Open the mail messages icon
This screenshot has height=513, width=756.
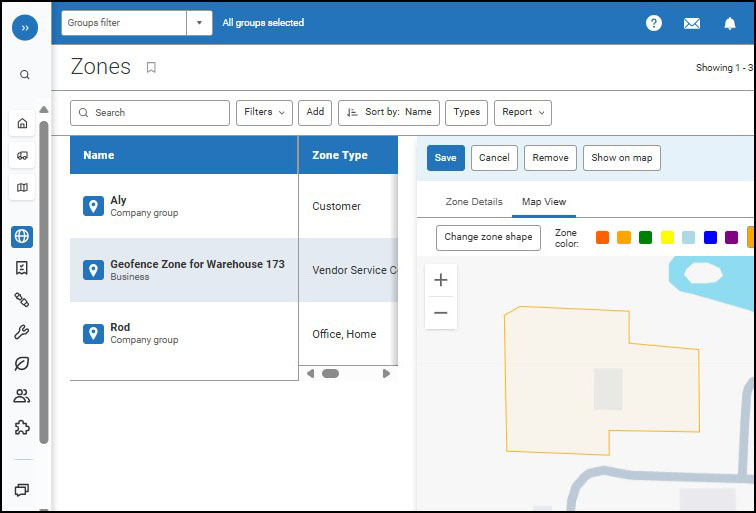point(692,23)
